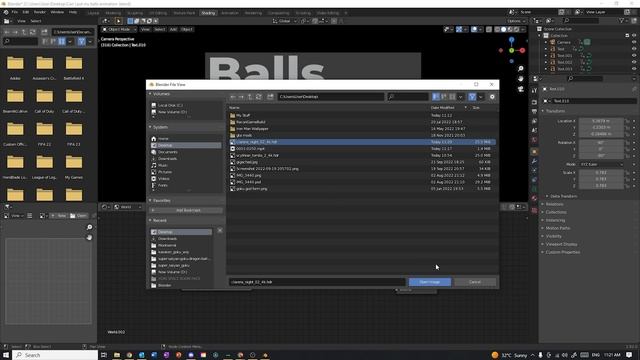Hide the Camera object in outliner
Image resolution: width=640 pixels, height=360 pixels.
click(x=634, y=42)
